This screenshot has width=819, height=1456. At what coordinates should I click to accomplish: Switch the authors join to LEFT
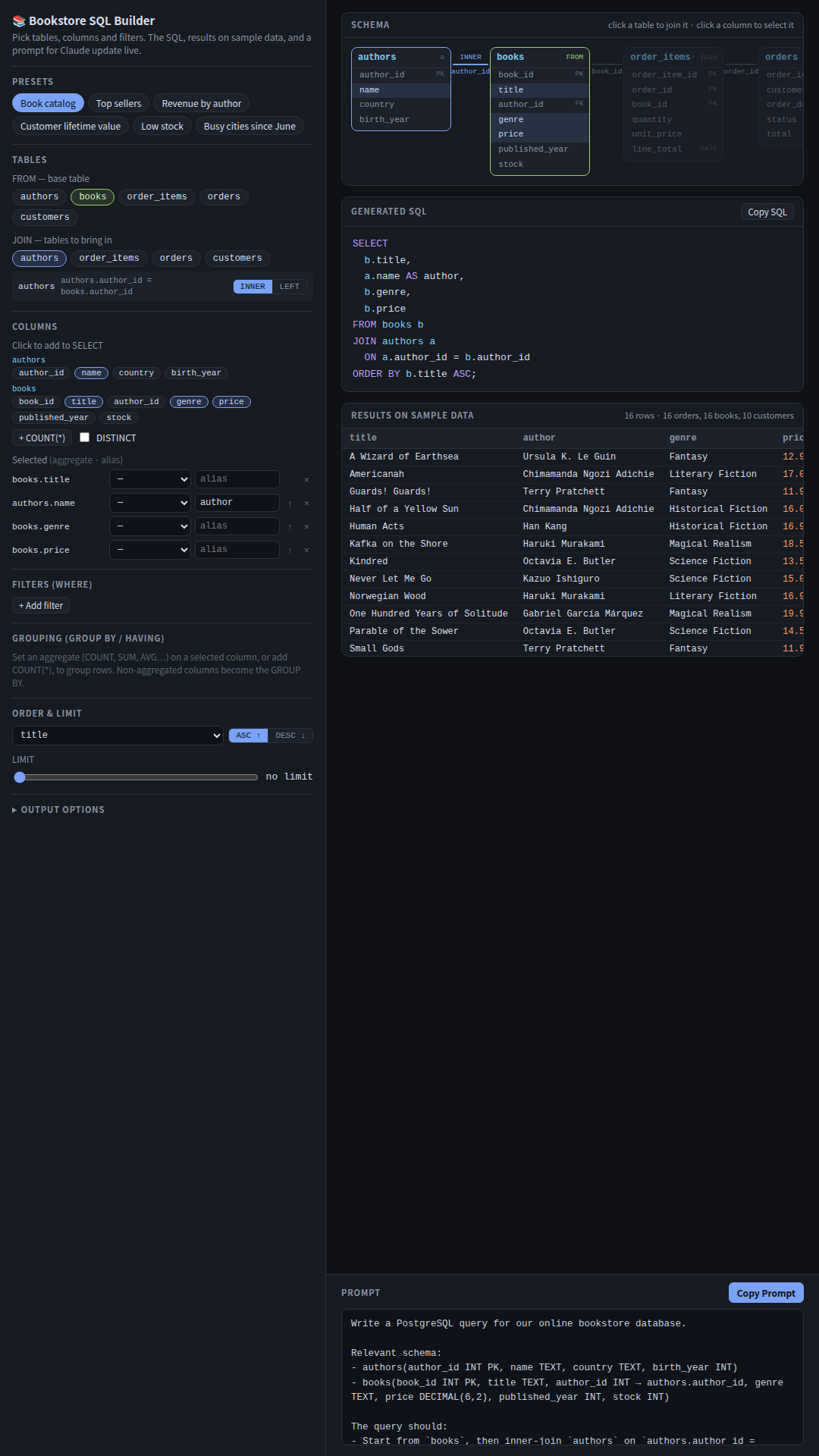pos(289,287)
